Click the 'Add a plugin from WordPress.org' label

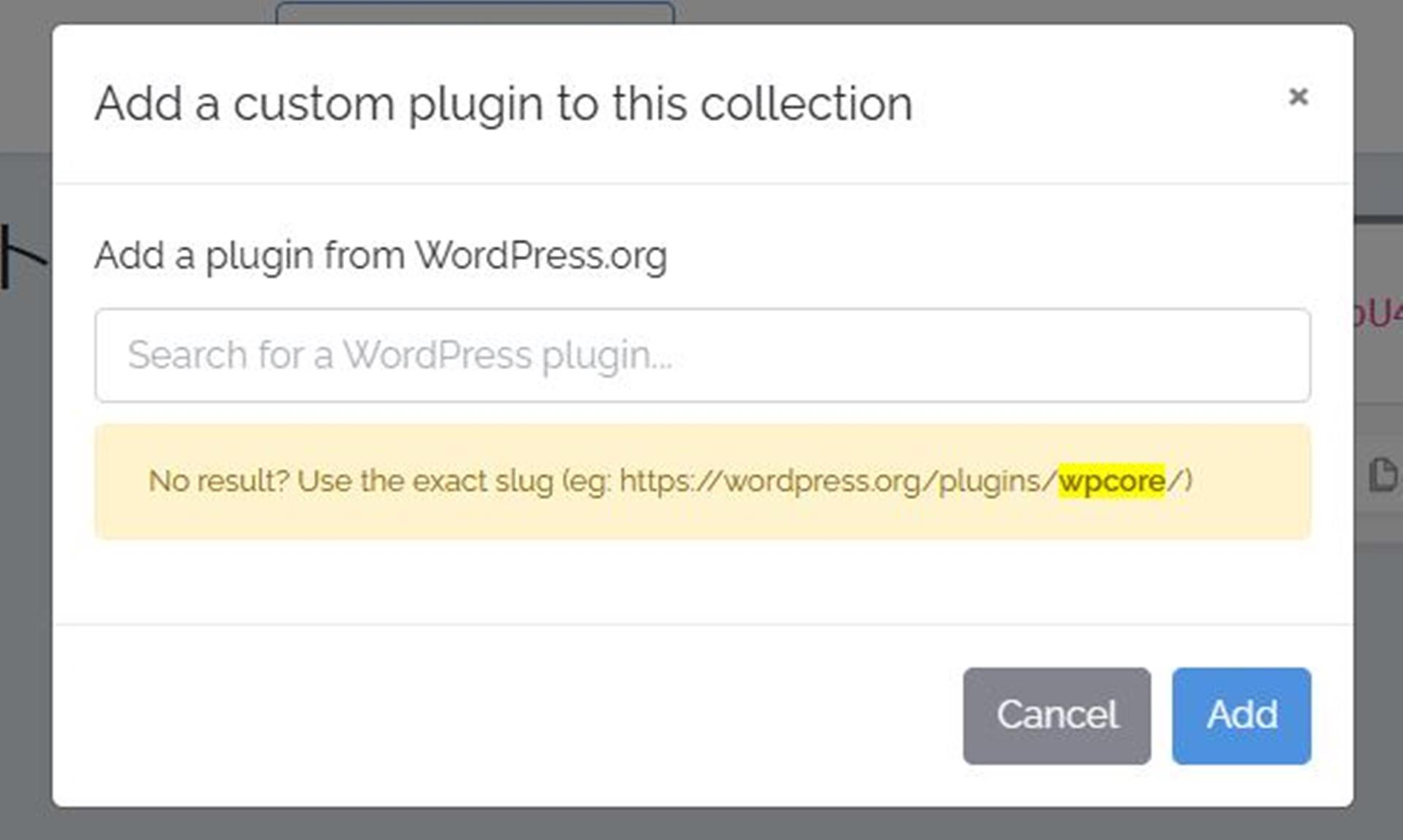(380, 256)
